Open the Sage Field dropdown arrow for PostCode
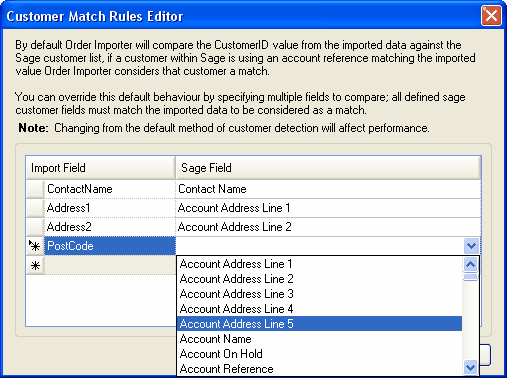The width and height of the screenshot is (507, 378). 471,246
